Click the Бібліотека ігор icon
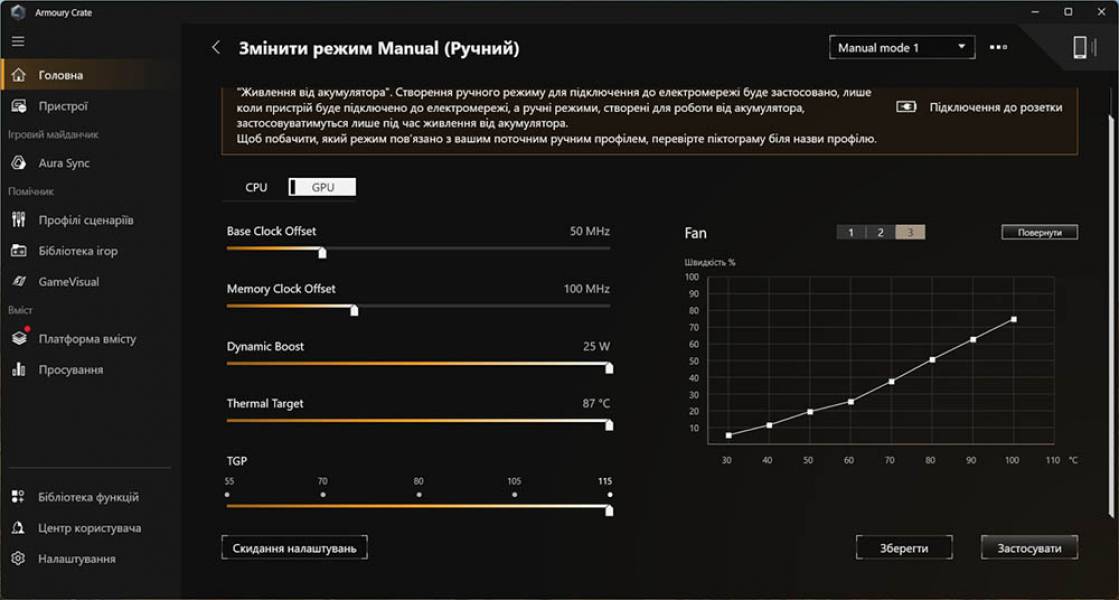 point(19,250)
